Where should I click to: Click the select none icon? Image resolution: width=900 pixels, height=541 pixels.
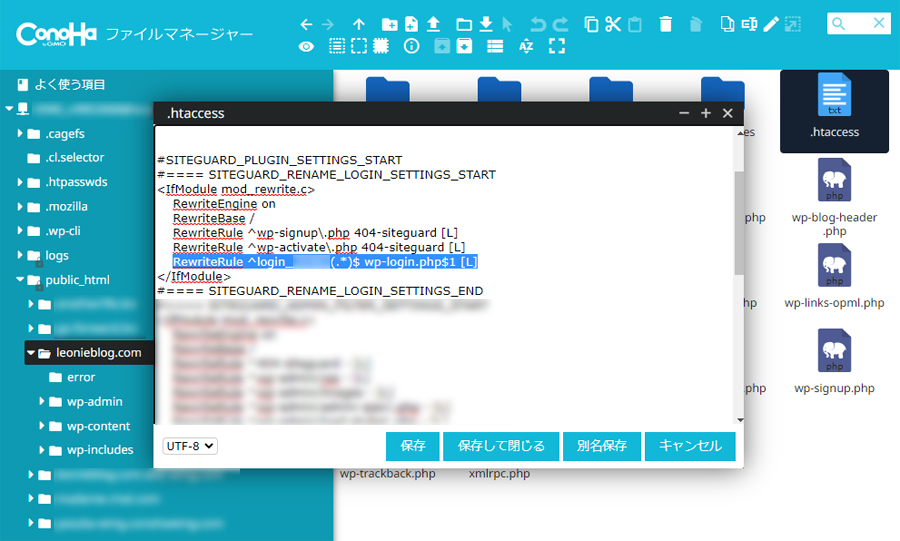(359, 46)
